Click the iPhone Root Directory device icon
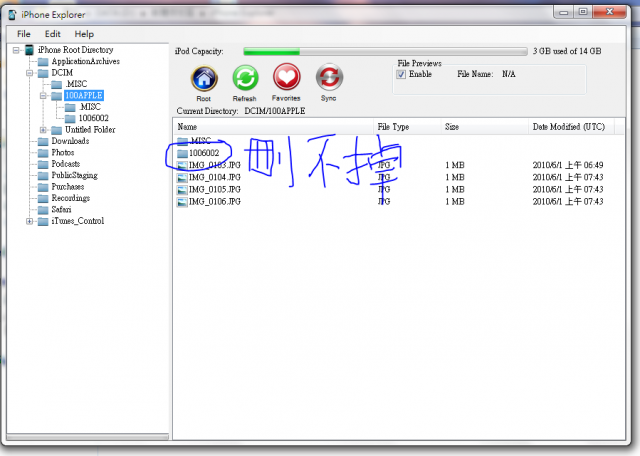640x456 pixels. click(x=29, y=50)
